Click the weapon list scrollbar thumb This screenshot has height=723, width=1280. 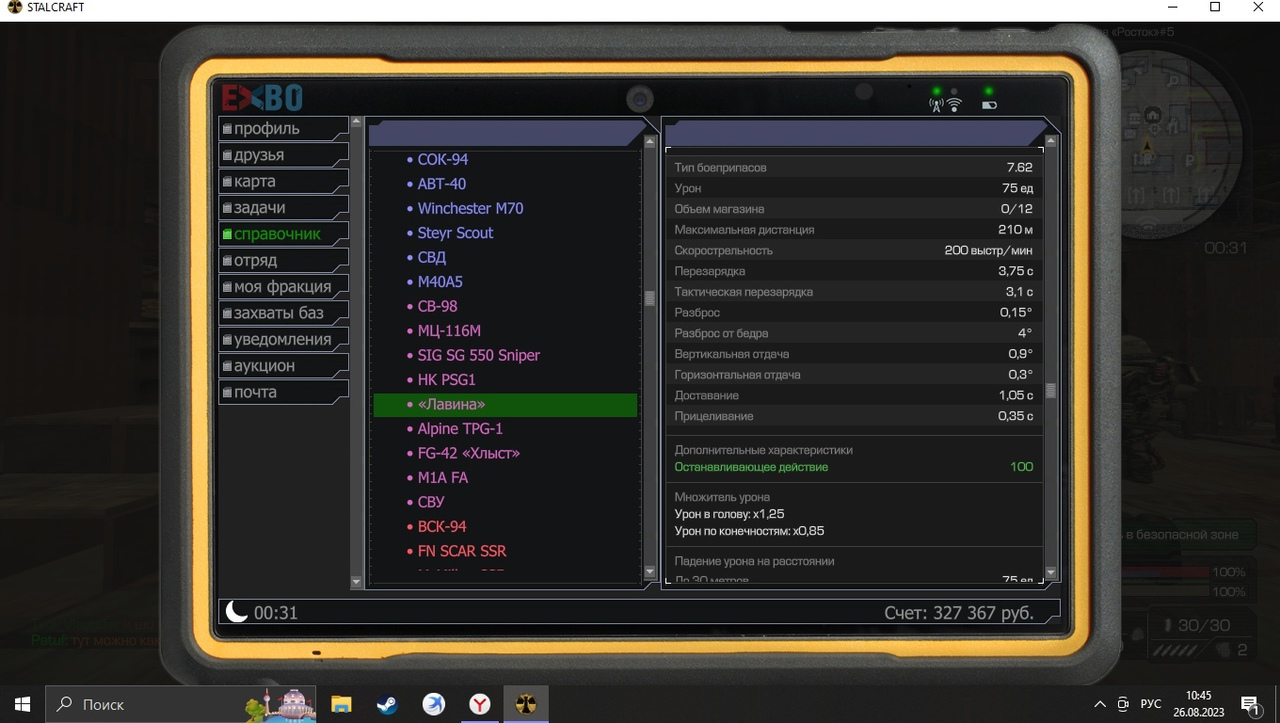coord(650,298)
